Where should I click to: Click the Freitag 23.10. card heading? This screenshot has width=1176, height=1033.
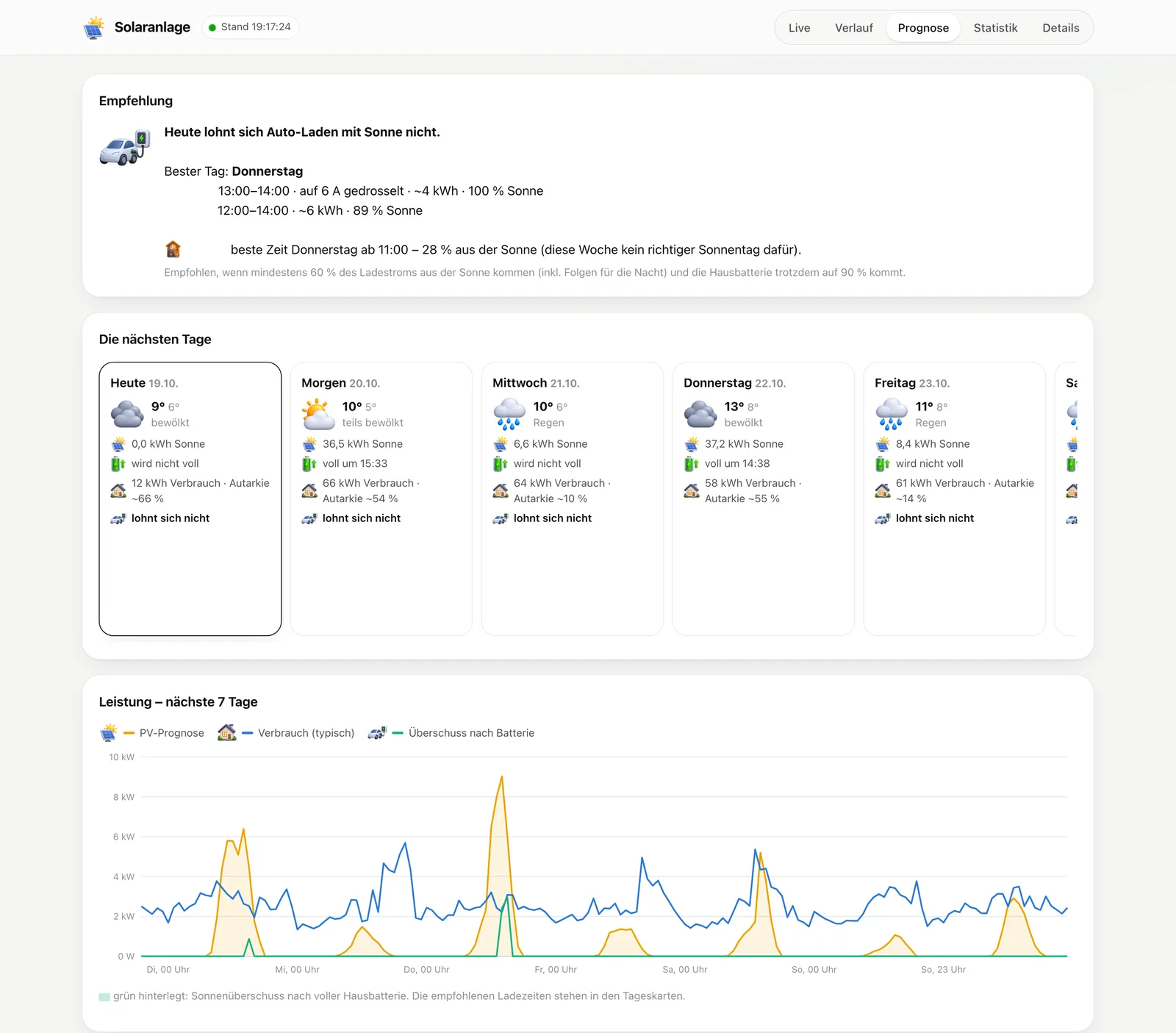pyautogui.click(x=912, y=383)
